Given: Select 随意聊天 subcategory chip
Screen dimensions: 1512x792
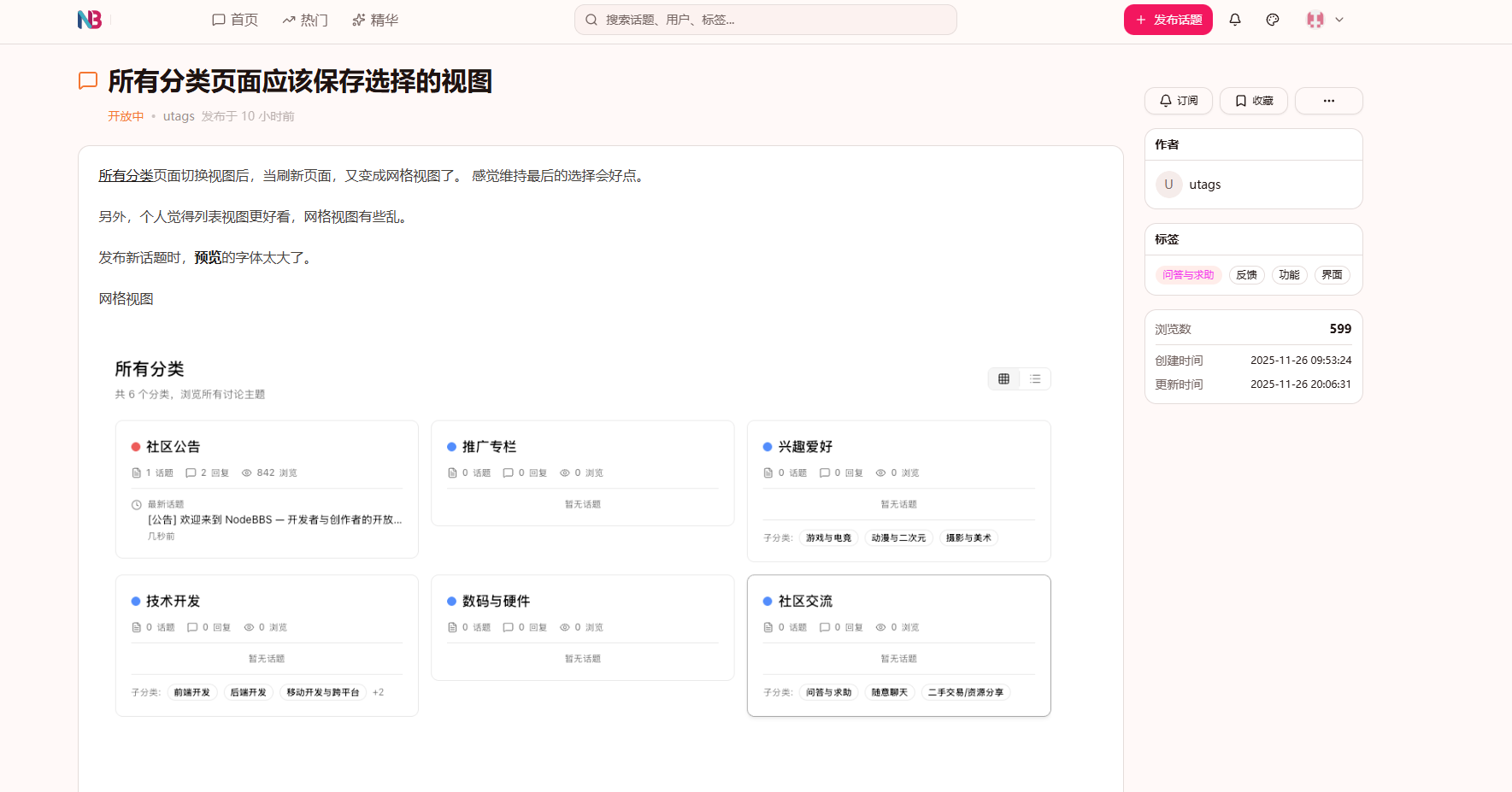Looking at the screenshot, I should [x=890, y=693].
